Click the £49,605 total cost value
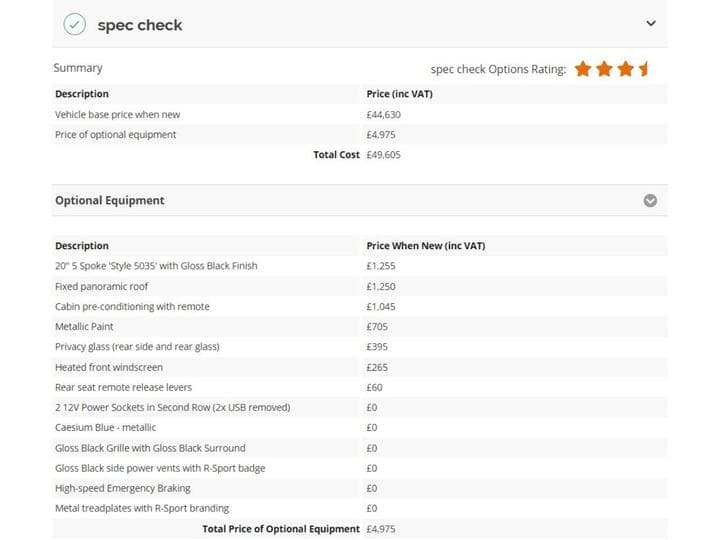 tap(383, 155)
